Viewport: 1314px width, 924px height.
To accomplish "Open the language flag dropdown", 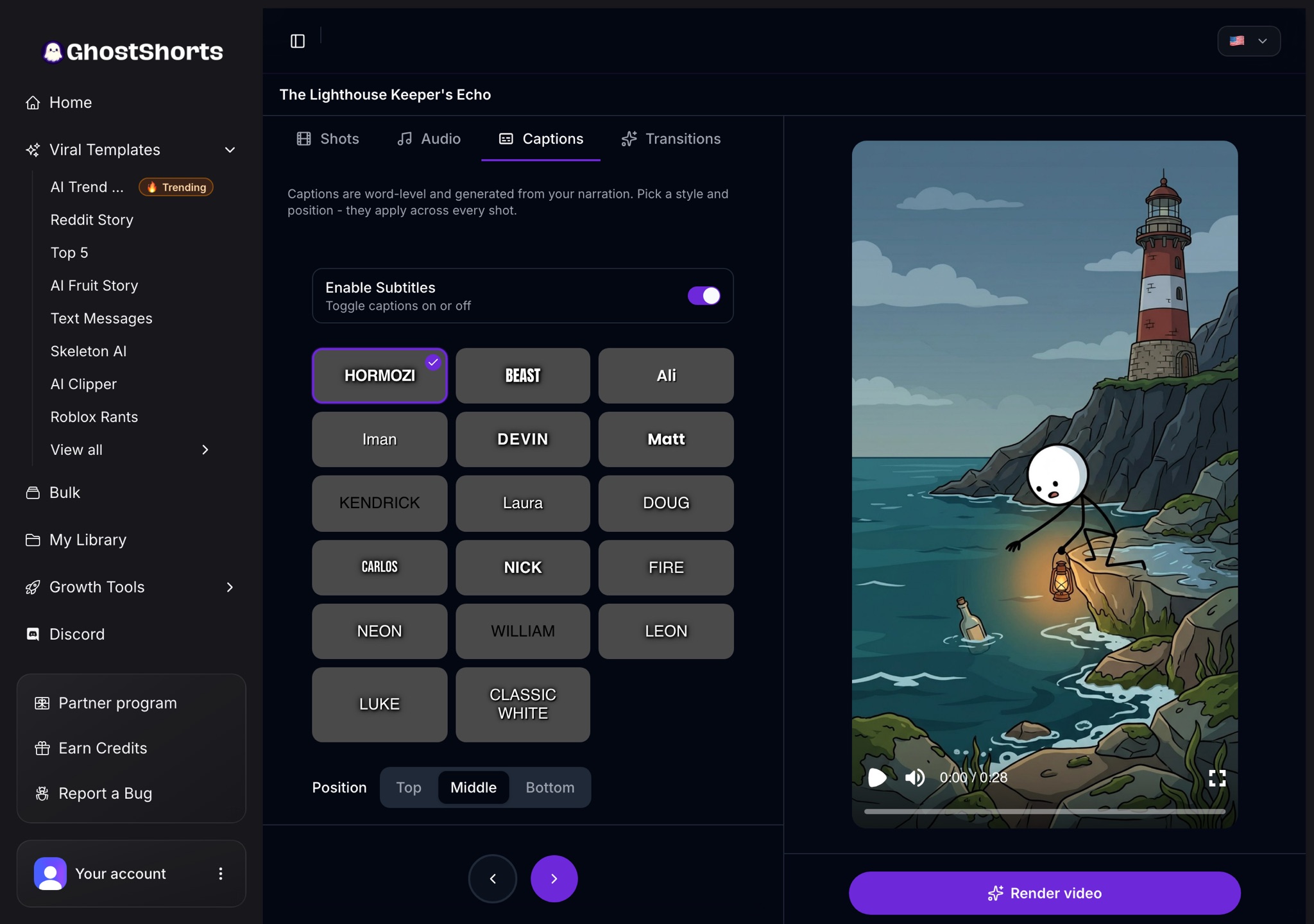I will 1249,41.
